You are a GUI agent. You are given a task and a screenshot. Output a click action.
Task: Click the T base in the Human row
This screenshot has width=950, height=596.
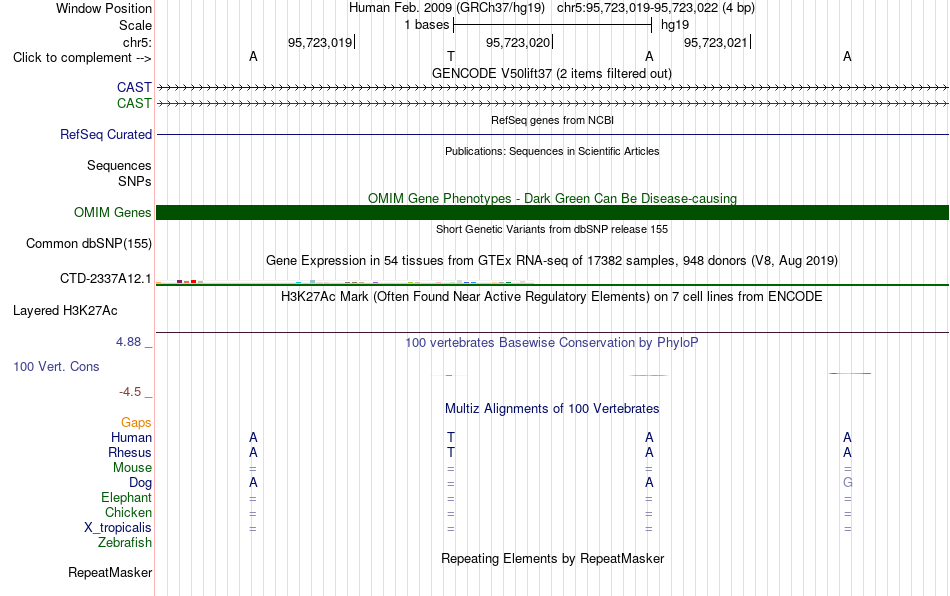(451, 437)
